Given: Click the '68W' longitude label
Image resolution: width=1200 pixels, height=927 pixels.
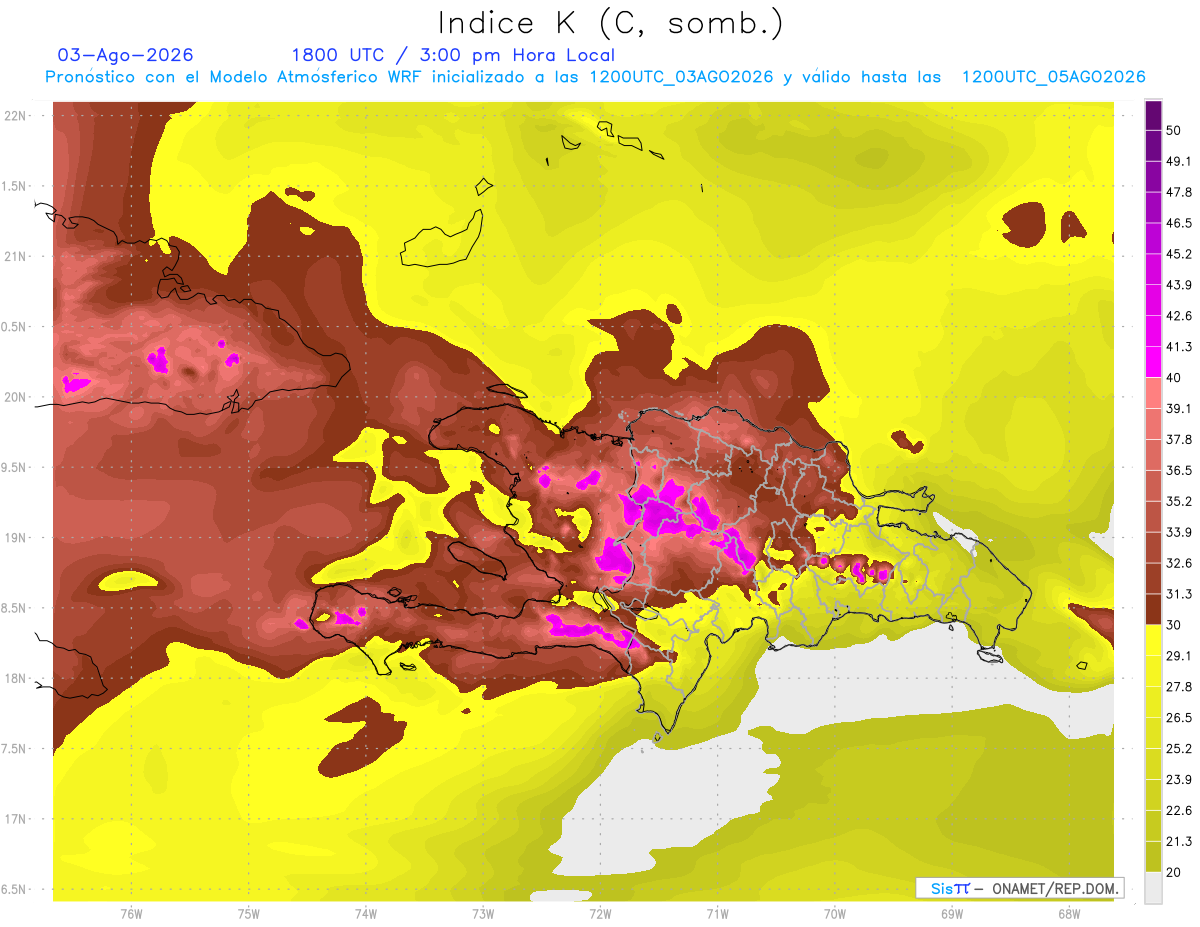Looking at the screenshot, I should (1068, 914).
